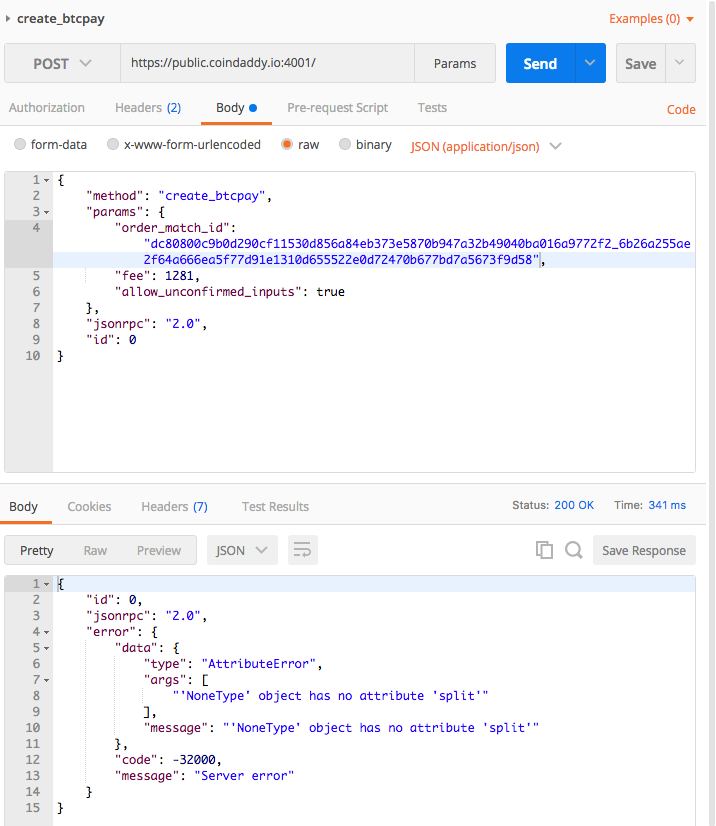
Task: Click the Send button
Action: (541, 63)
